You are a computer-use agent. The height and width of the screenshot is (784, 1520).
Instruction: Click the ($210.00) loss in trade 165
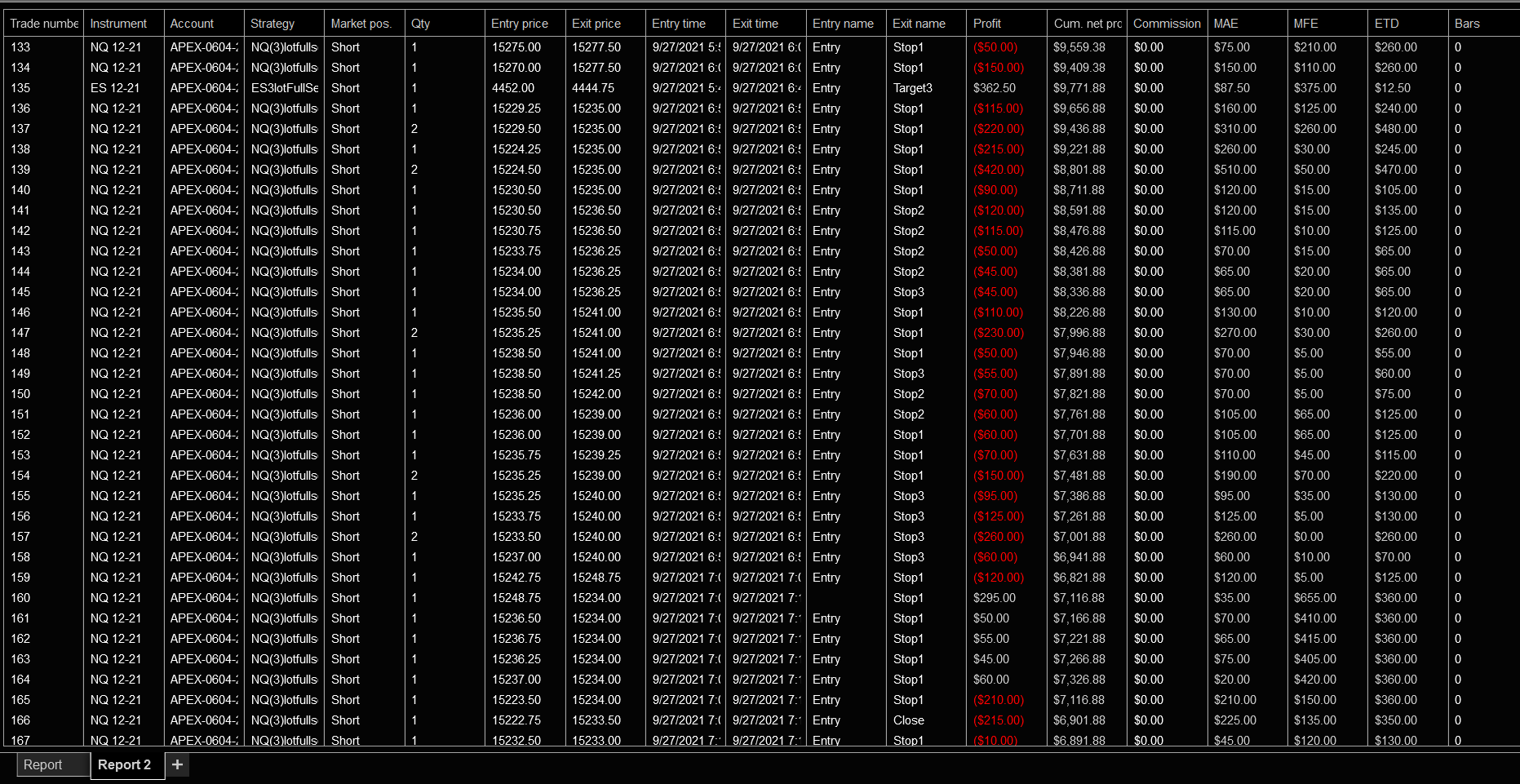click(999, 700)
